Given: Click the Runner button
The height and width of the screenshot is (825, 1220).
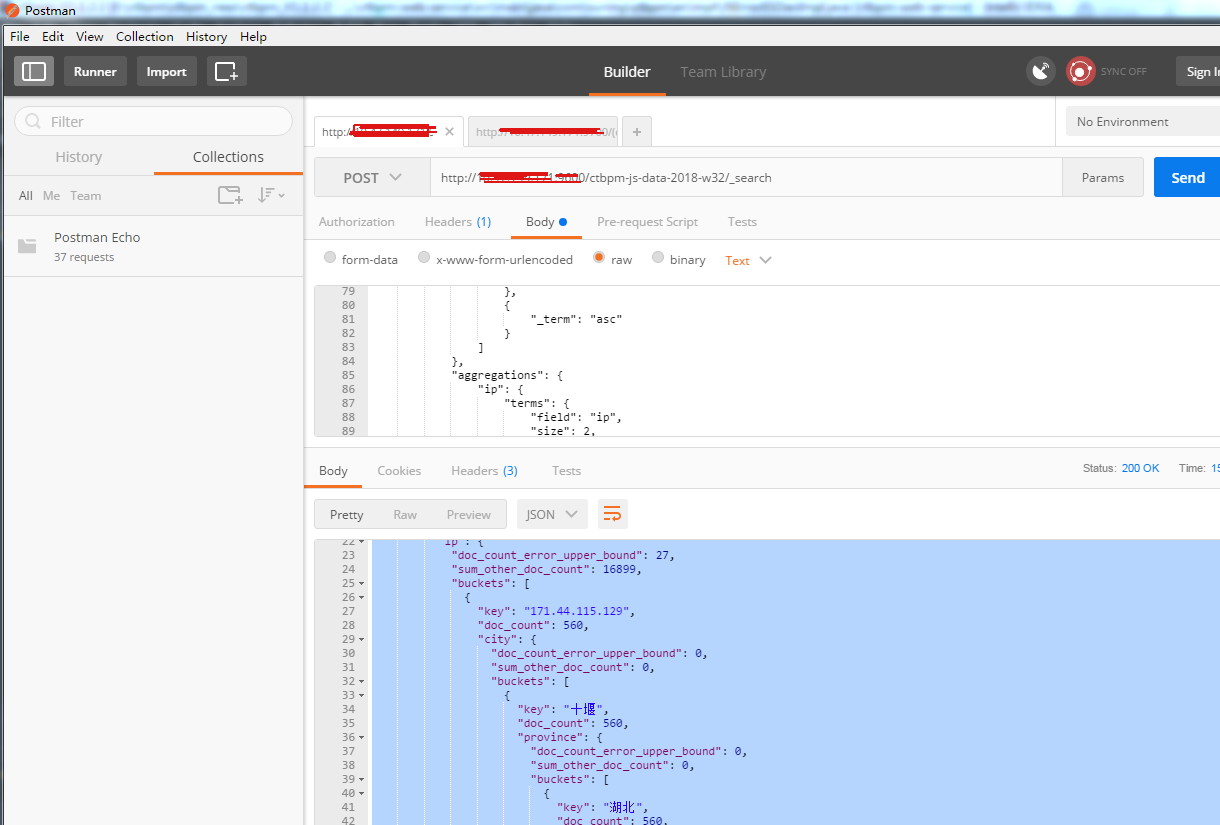Looking at the screenshot, I should [95, 71].
